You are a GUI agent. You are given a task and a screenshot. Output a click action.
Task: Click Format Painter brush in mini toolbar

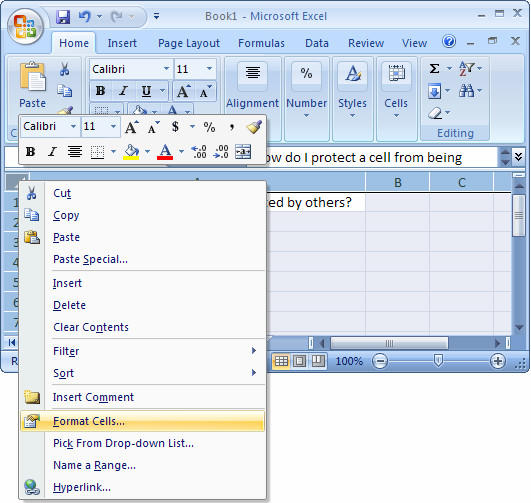(x=254, y=127)
